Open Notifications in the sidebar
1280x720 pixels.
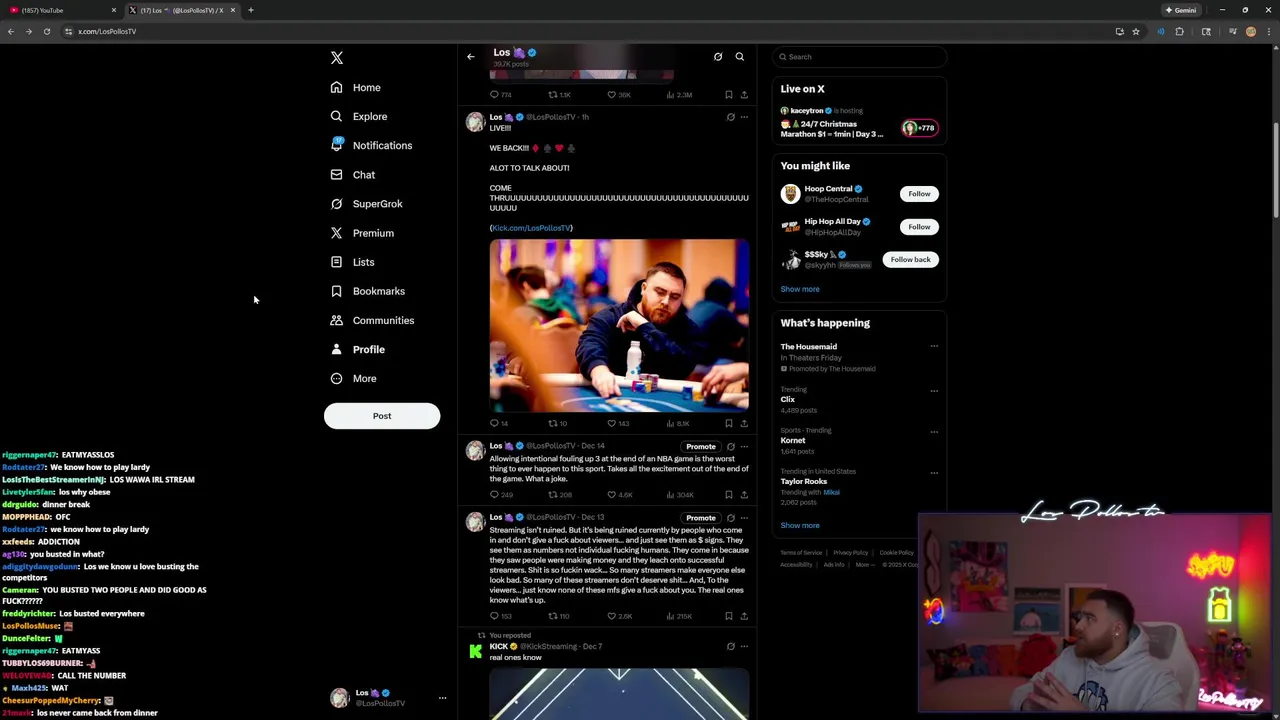[x=371, y=145]
